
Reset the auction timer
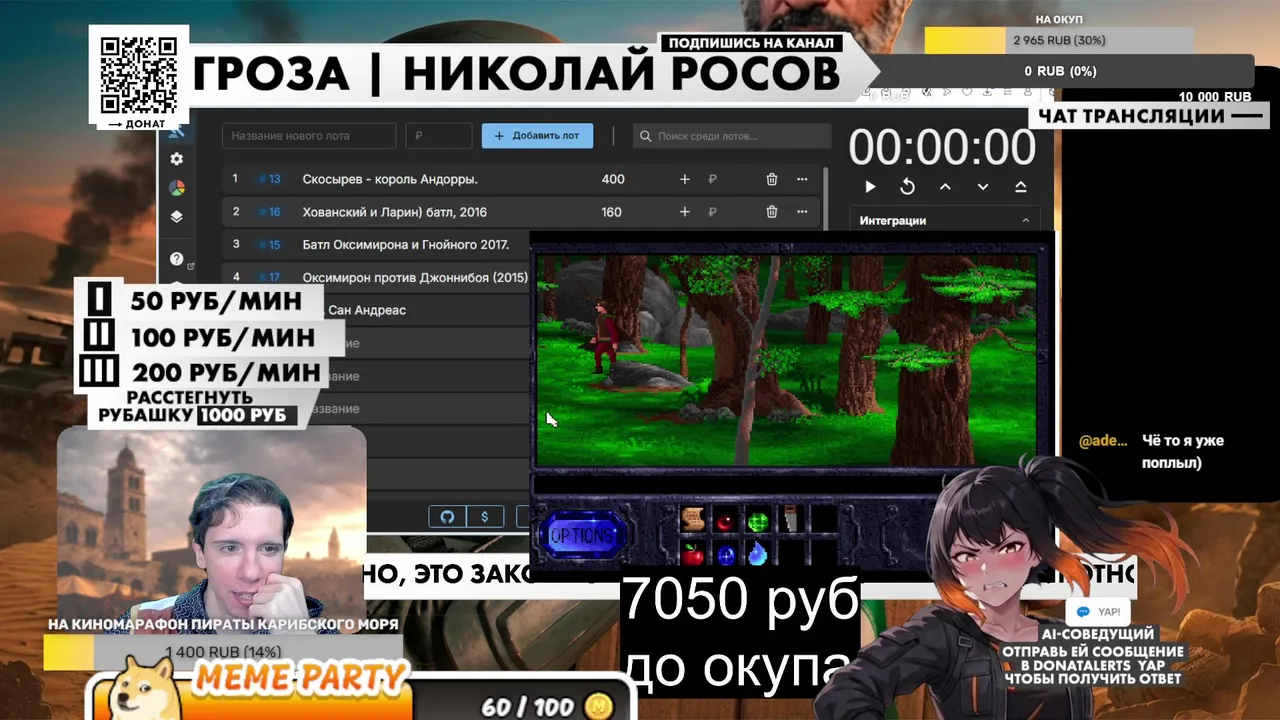[907, 187]
